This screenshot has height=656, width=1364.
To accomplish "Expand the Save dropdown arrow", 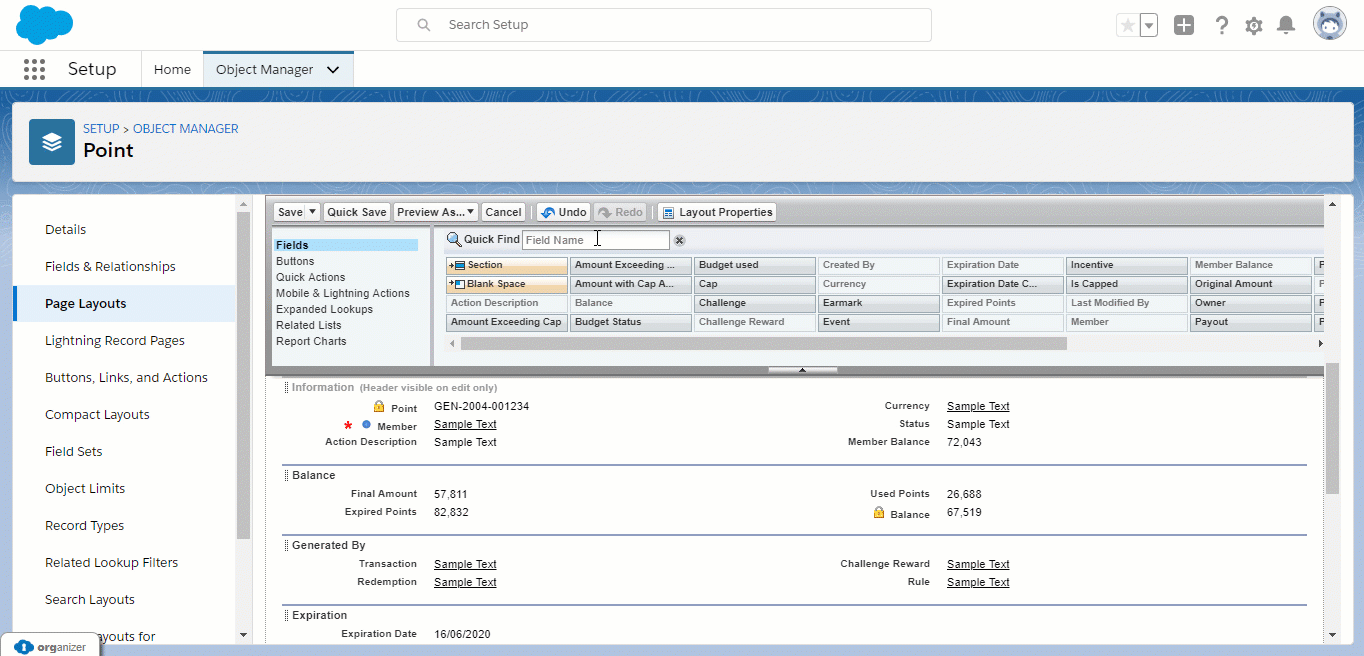I will tap(312, 212).
